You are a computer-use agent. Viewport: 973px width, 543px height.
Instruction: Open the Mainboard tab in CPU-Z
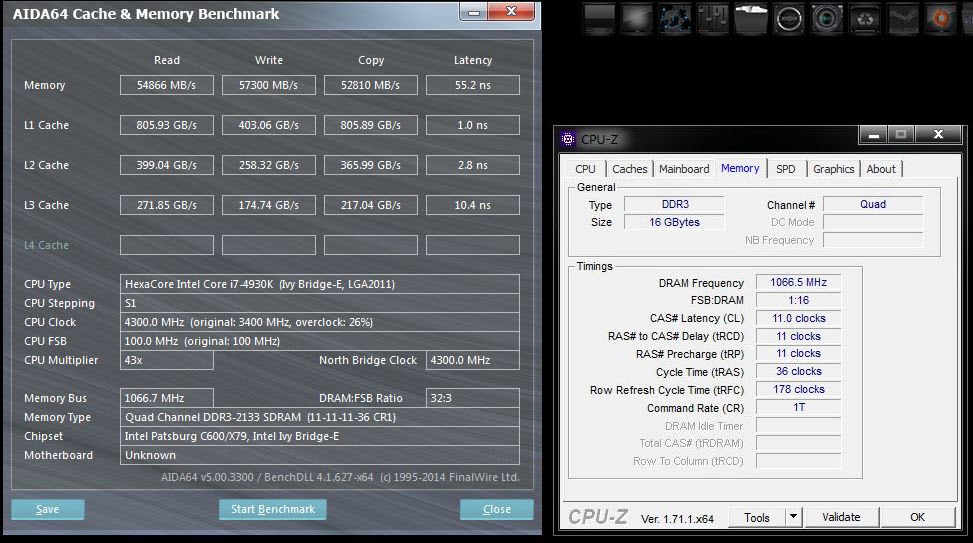[684, 169]
